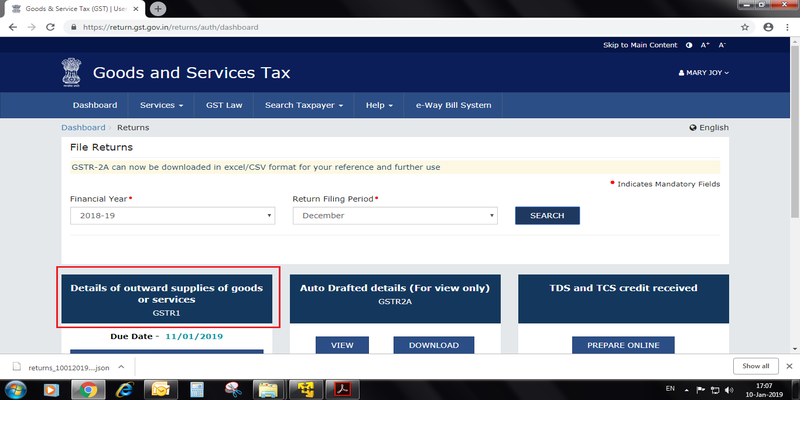Open Adobe Acrobat taskbar icon
The height and width of the screenshot is (428, 800).
(342, 390)
